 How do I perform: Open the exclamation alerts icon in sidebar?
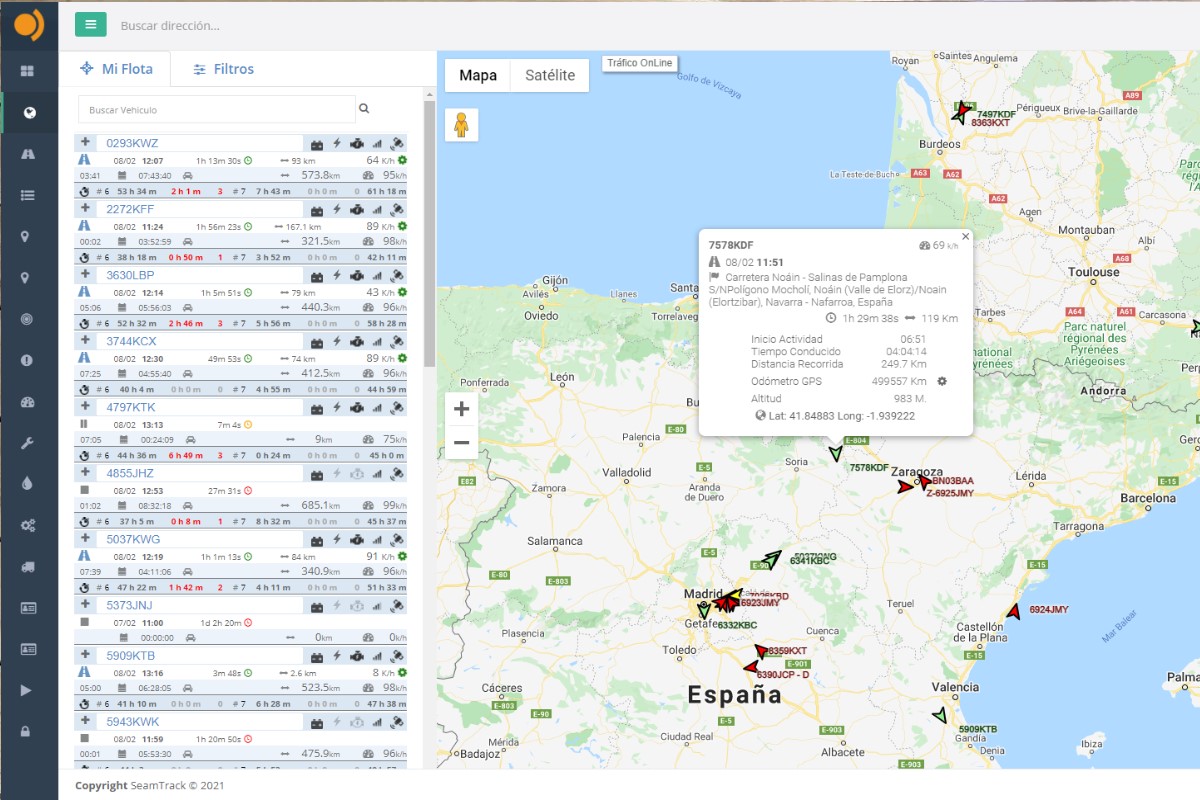tap(28, 360)
